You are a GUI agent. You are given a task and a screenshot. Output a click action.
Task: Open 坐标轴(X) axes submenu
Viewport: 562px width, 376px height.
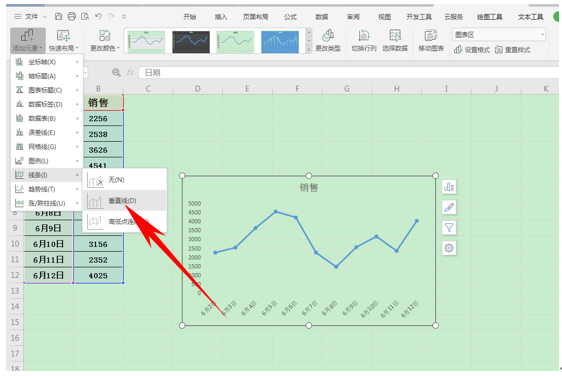coord(47,62)
